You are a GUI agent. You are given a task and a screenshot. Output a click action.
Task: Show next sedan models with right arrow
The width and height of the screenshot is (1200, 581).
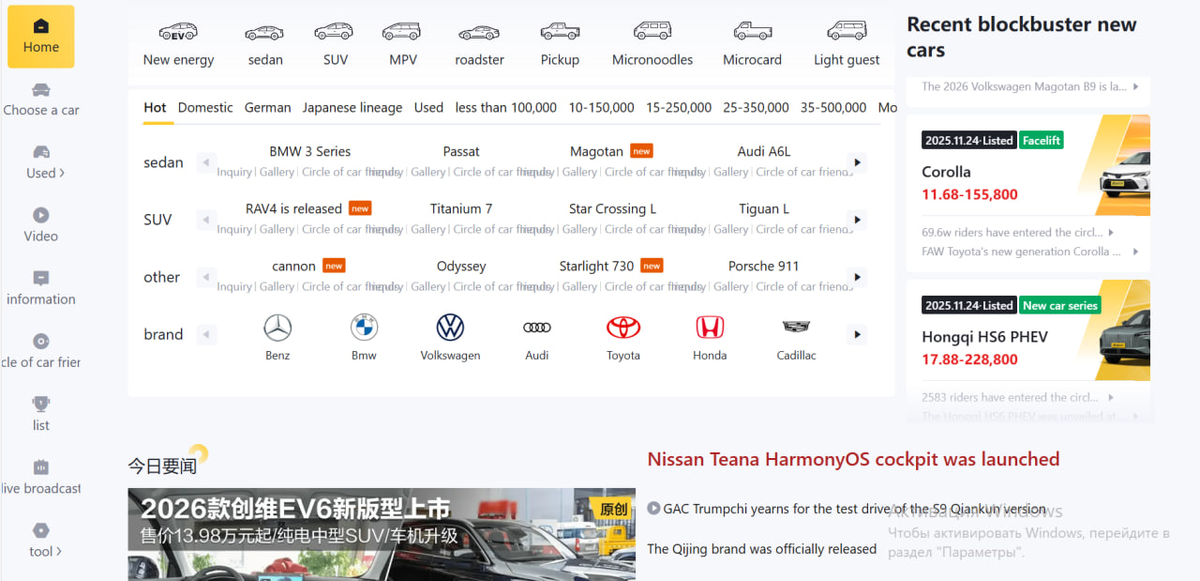[x=856, y=162]
